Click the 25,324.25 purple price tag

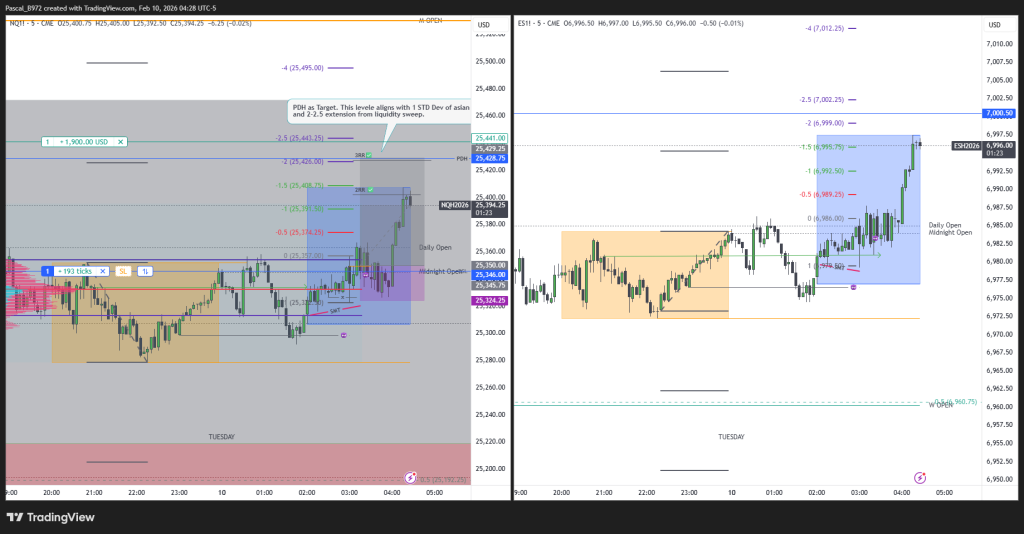(490, 300)
